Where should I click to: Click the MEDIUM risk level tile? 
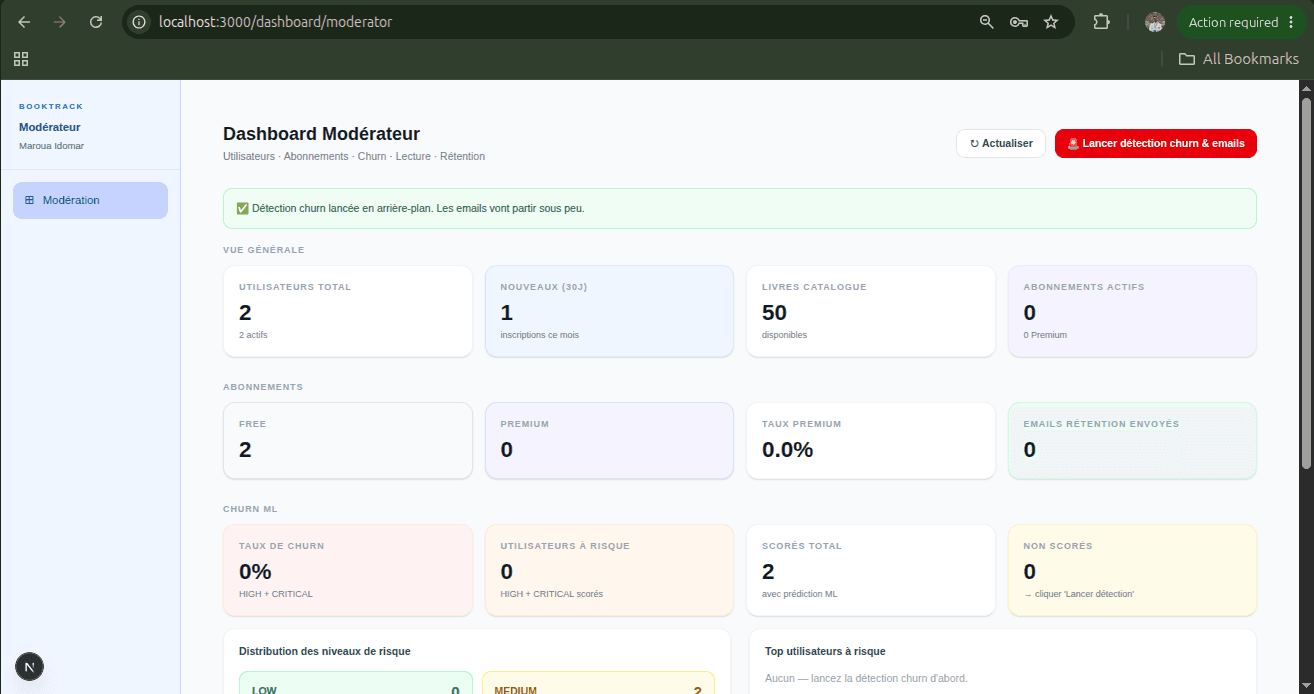pos(598,683)
